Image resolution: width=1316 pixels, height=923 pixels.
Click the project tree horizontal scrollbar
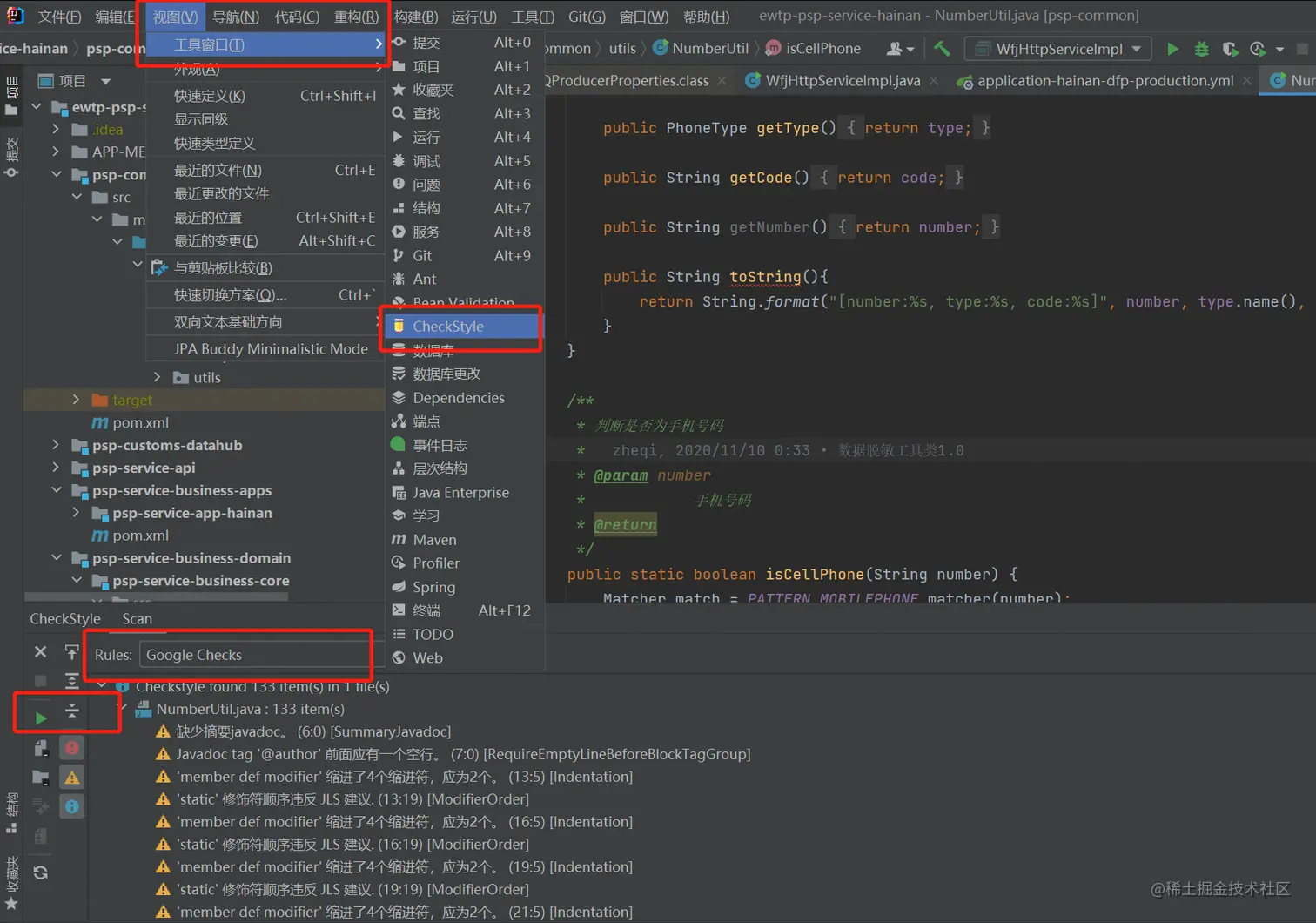[x=157, y=597]
